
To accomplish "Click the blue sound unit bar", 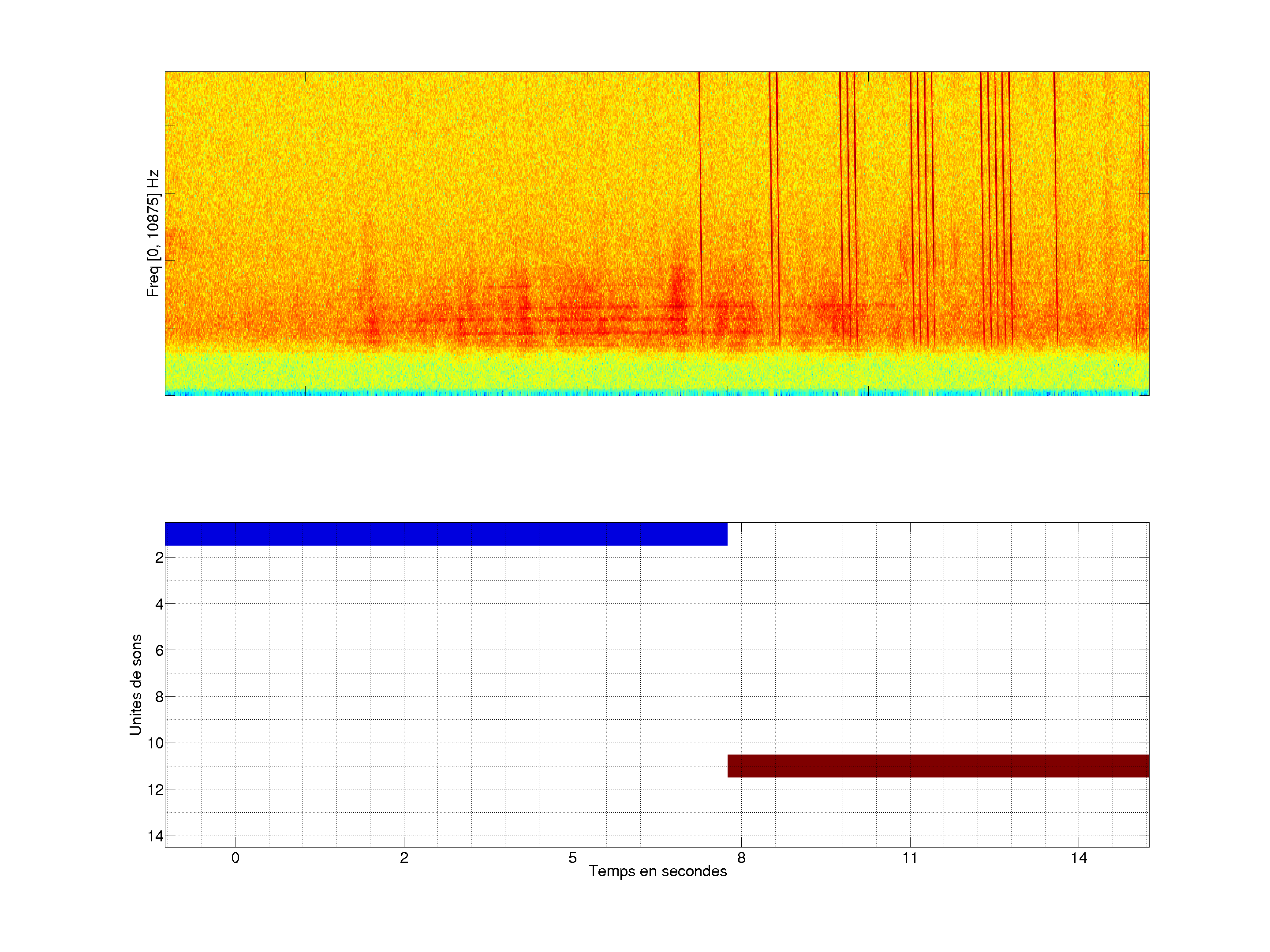I will [445, 534].
